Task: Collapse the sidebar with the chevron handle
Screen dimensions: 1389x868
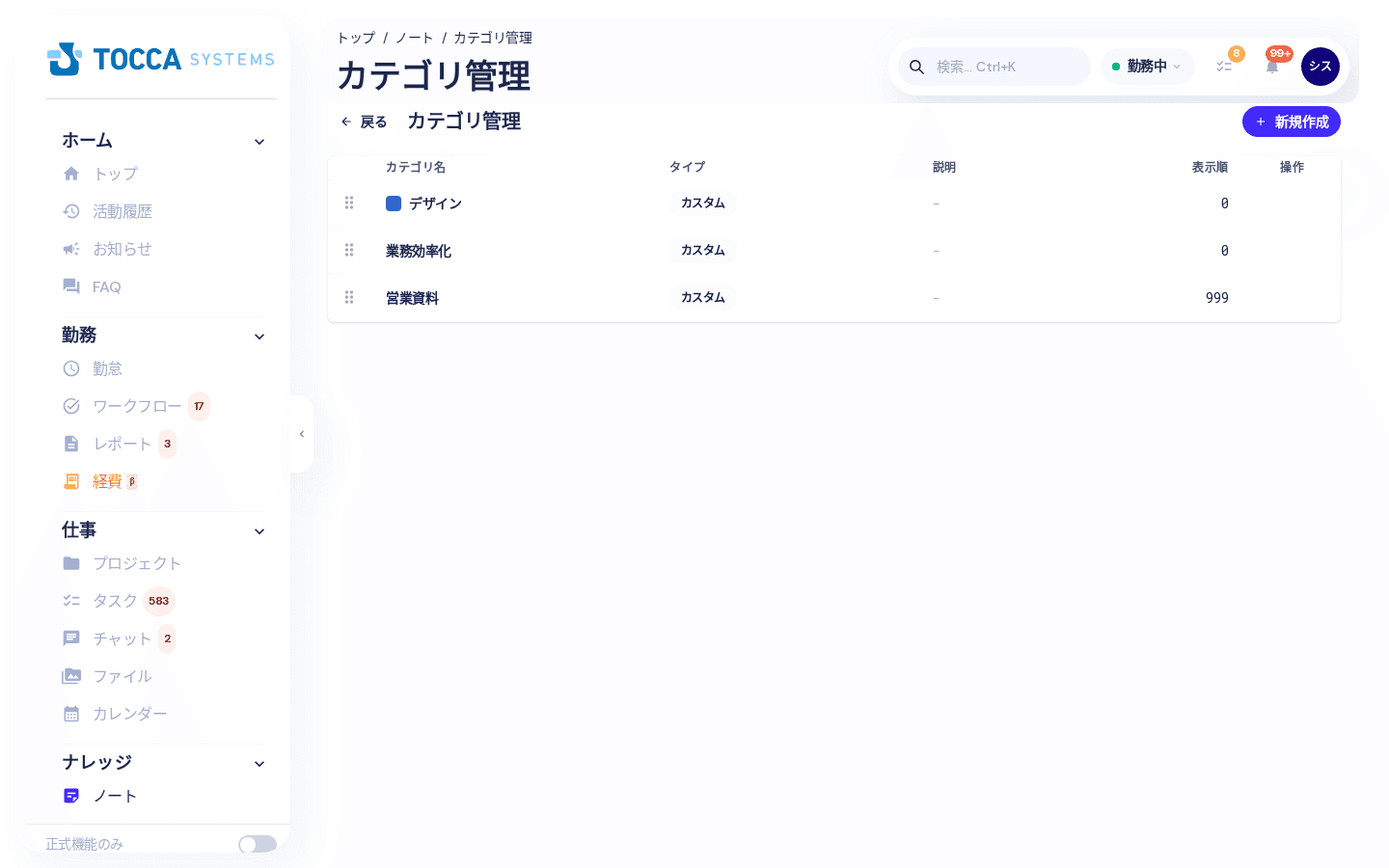Action: pos(302,434)
